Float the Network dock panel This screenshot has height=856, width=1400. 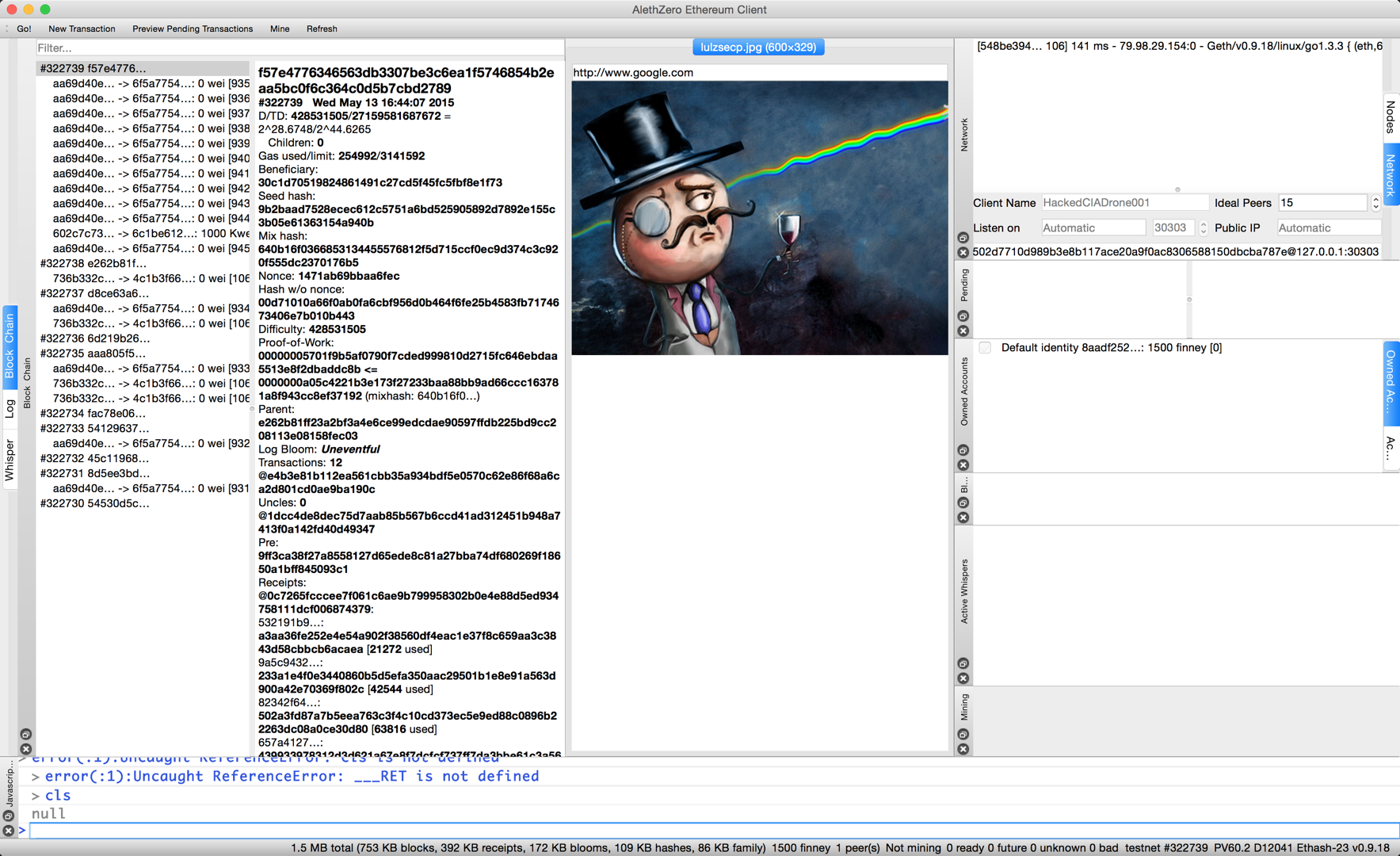click(x=963, y=238)
